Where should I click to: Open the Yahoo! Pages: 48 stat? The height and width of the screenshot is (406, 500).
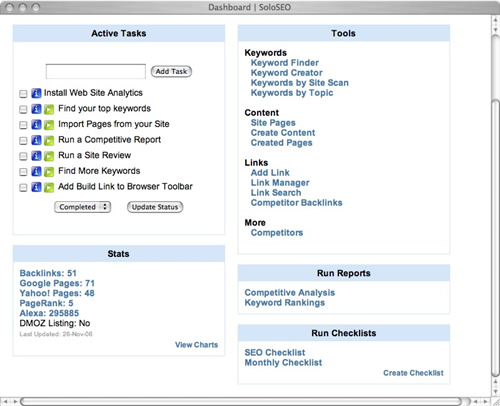[x=57, y=293]
